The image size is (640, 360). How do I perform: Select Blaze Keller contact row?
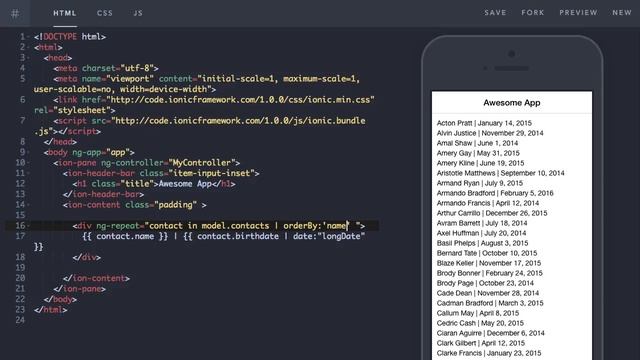[x=489, y=263]
